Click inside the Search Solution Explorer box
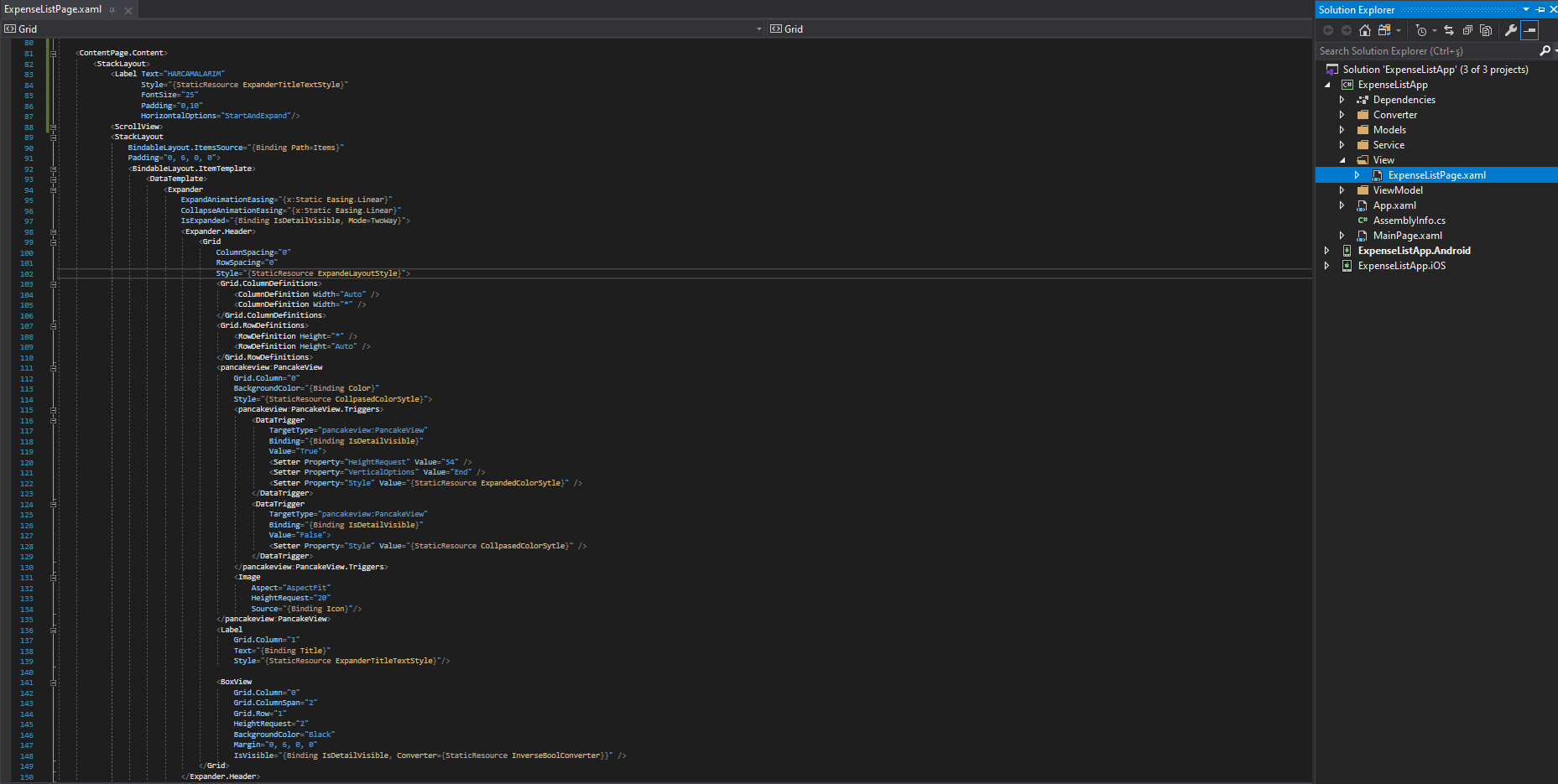1558x784 pixels. tap(1418, 50)
